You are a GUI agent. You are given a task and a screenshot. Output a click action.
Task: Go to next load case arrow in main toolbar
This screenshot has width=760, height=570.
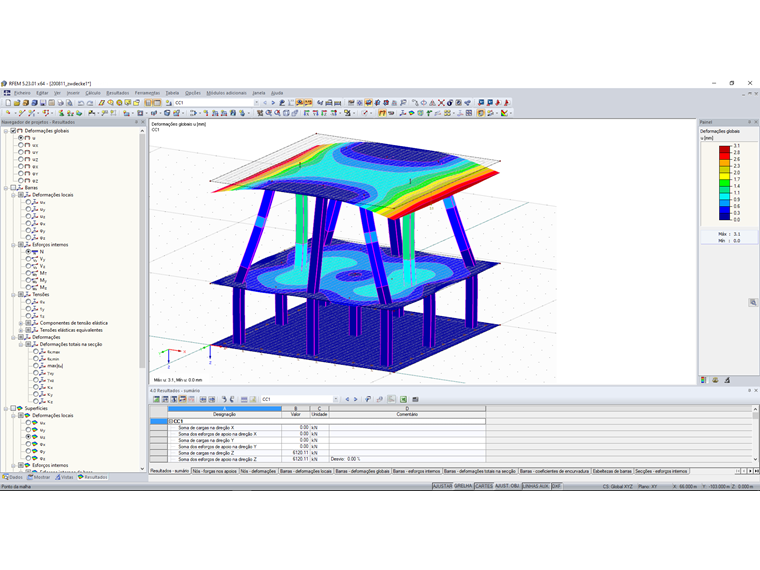point(273,103)
